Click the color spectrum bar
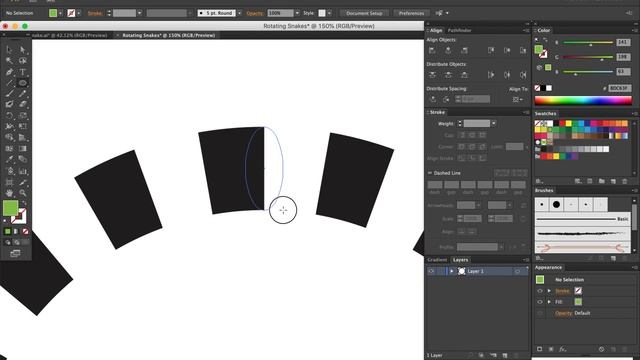 click(583, 100)
